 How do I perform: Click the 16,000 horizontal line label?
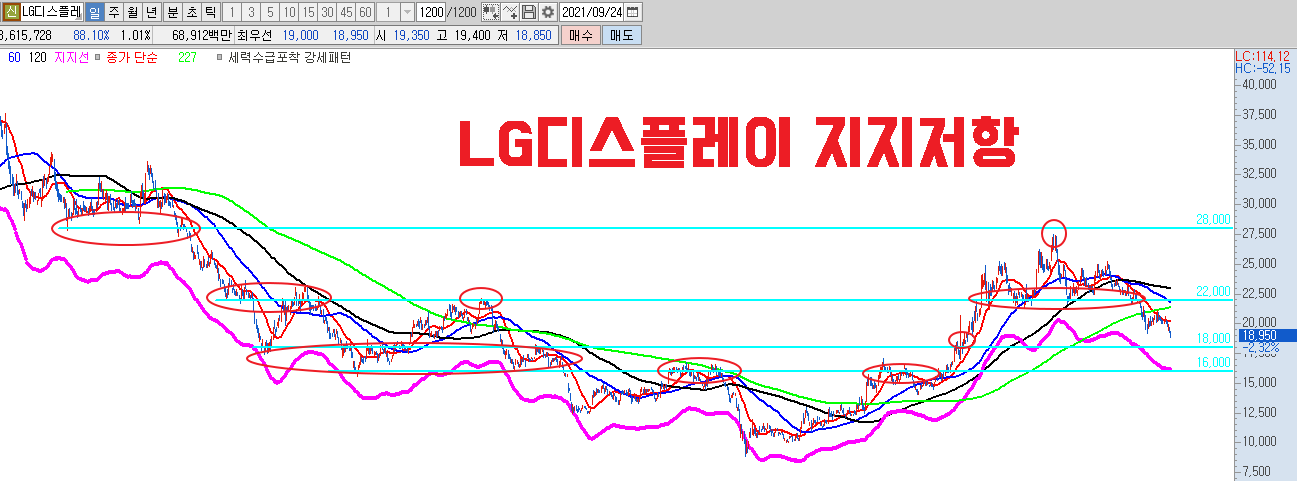[x=1214, y=362]
